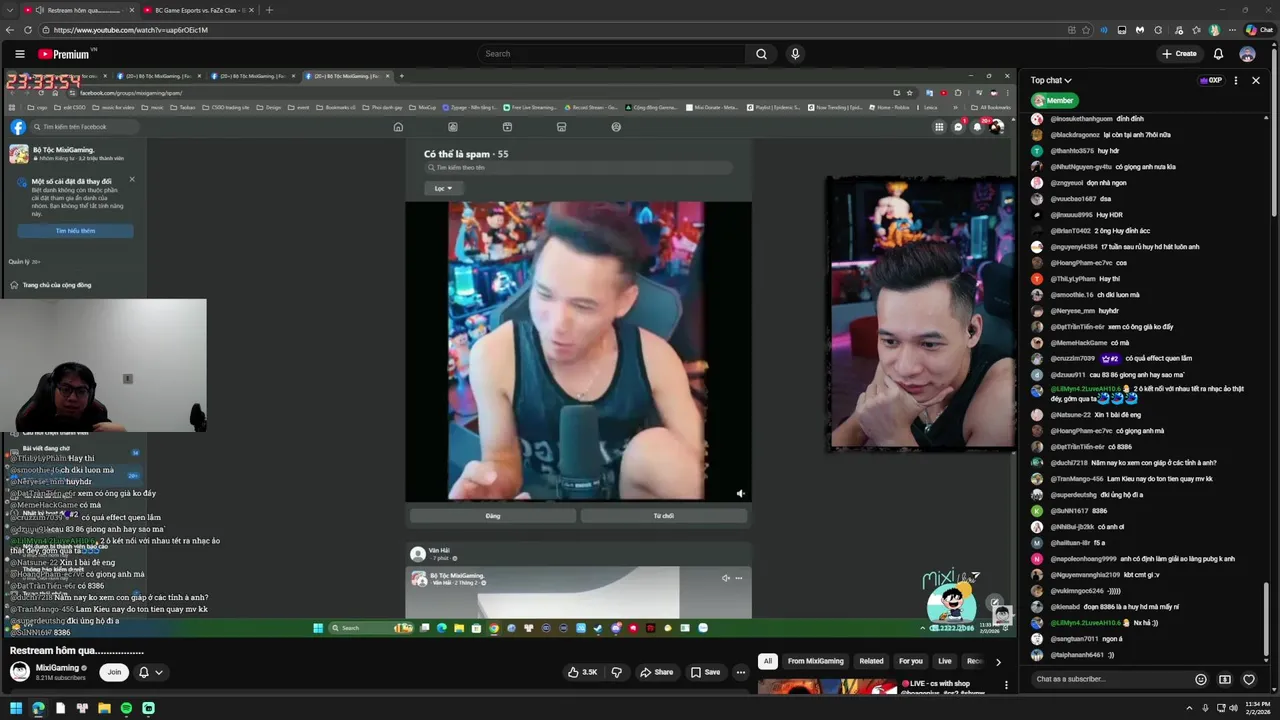The height and width of the screenshot is (720, 1280).
Task: Open a new browser tab
Action: click(269, 10)
